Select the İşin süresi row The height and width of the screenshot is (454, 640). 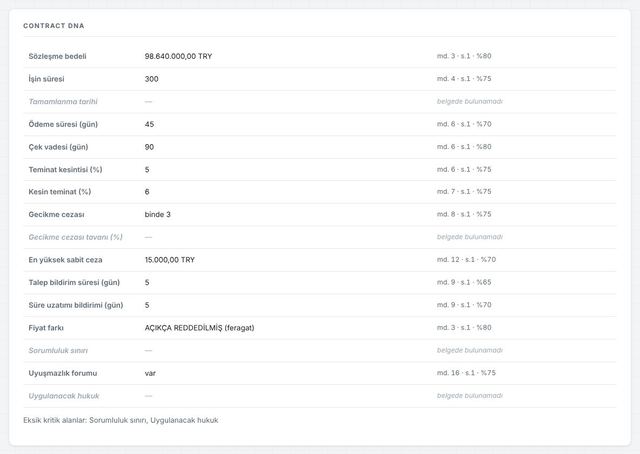click(320, 79)
